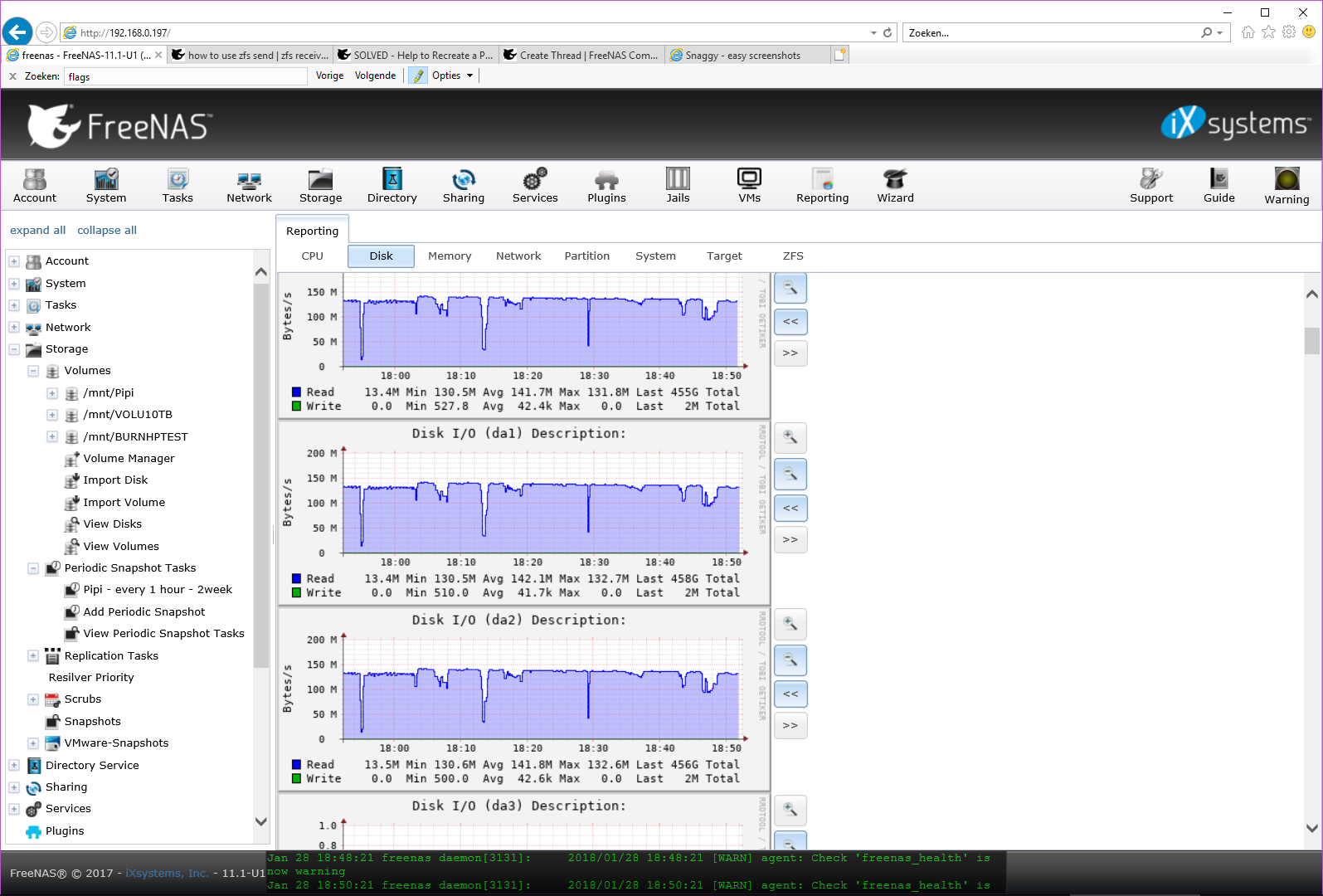This screenshot has height=896, width=1323.
Task: Zoom out on the da1 disk graph
Action: coord(790,475)
